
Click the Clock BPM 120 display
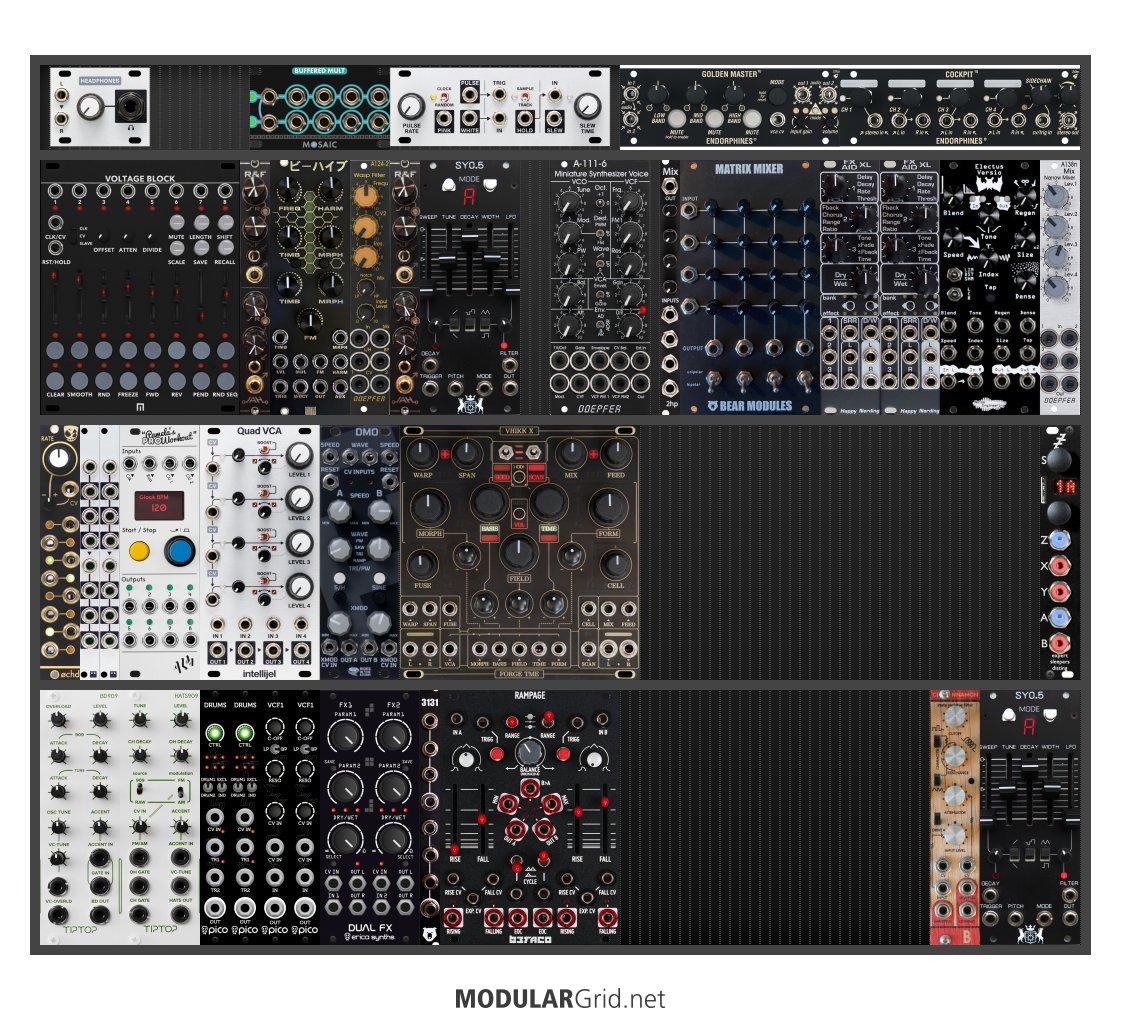point(159,505)
